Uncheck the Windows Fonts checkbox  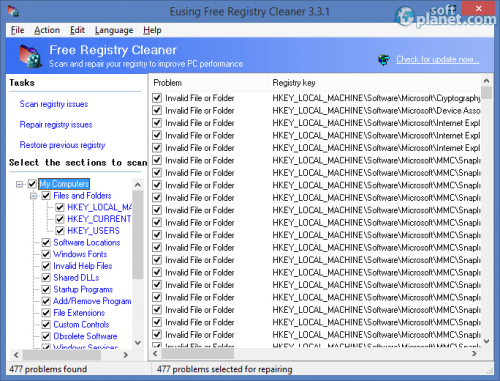(46, 254)
